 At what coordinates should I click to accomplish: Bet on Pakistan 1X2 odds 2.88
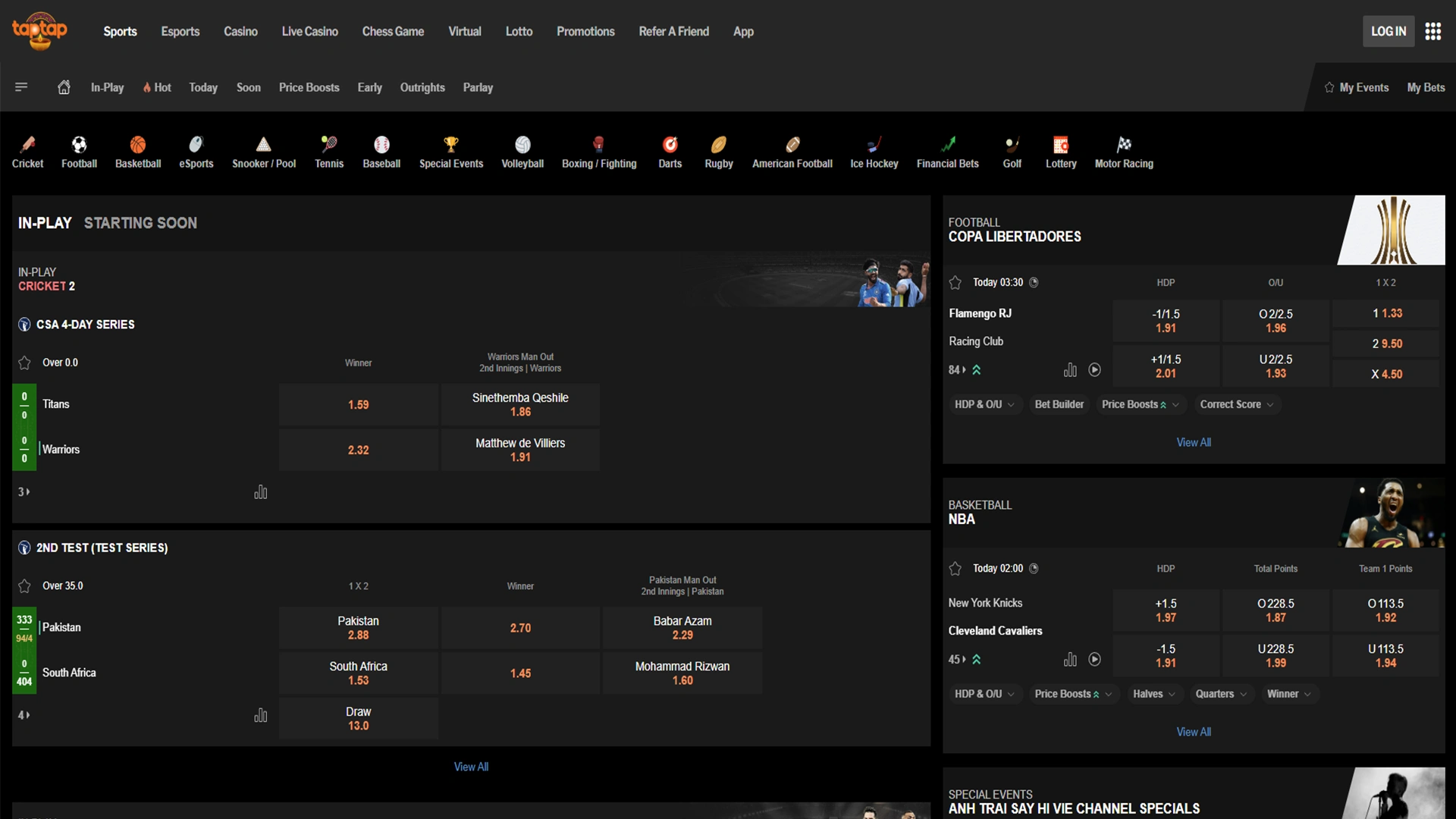pos(358,628)
